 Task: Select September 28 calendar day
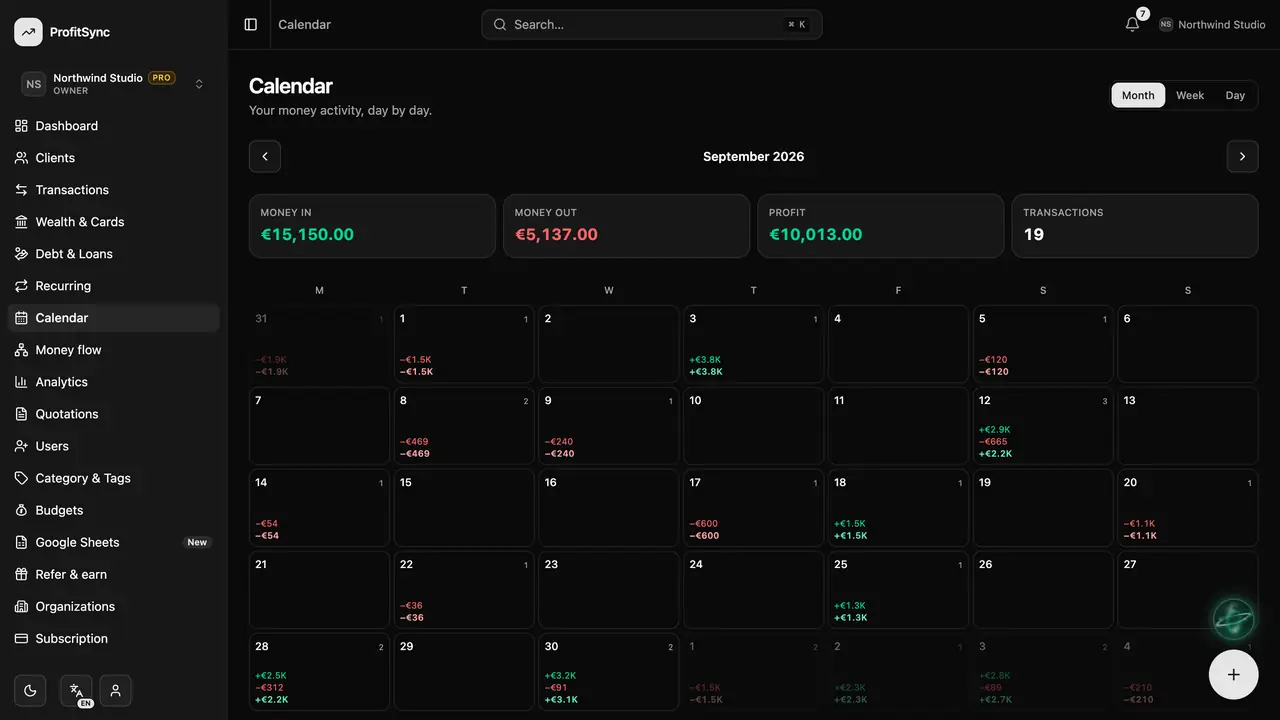[x=319, y=672]
